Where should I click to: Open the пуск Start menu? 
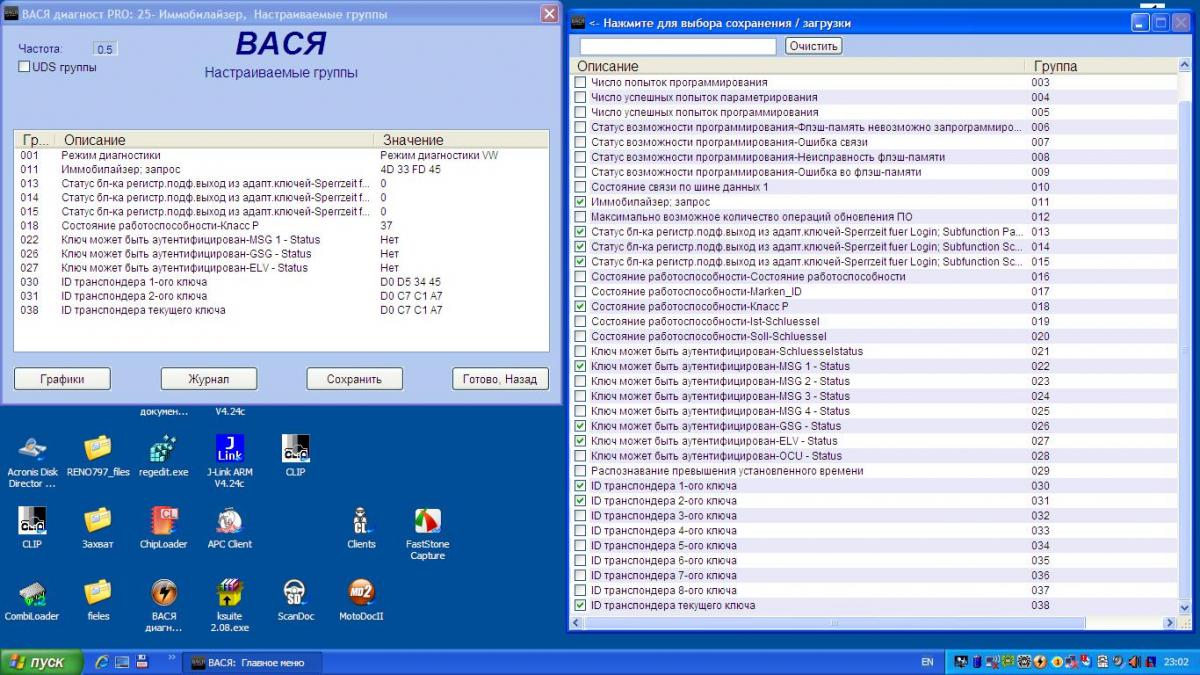tap(39, 662)
